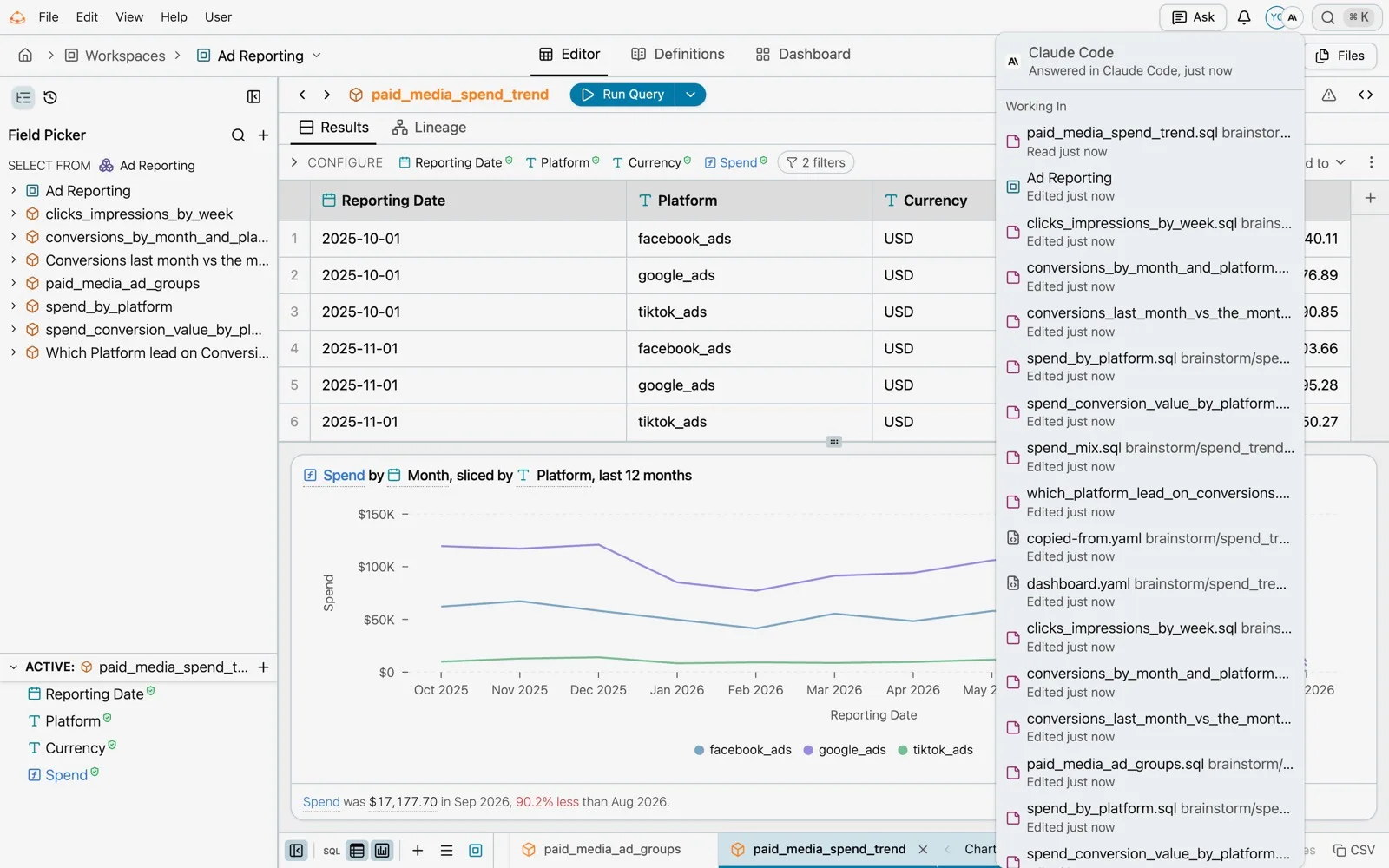Open the history clock icon in sidebar
The image size is (1389, 868).
pyautogui.click(x=50, y=97)
